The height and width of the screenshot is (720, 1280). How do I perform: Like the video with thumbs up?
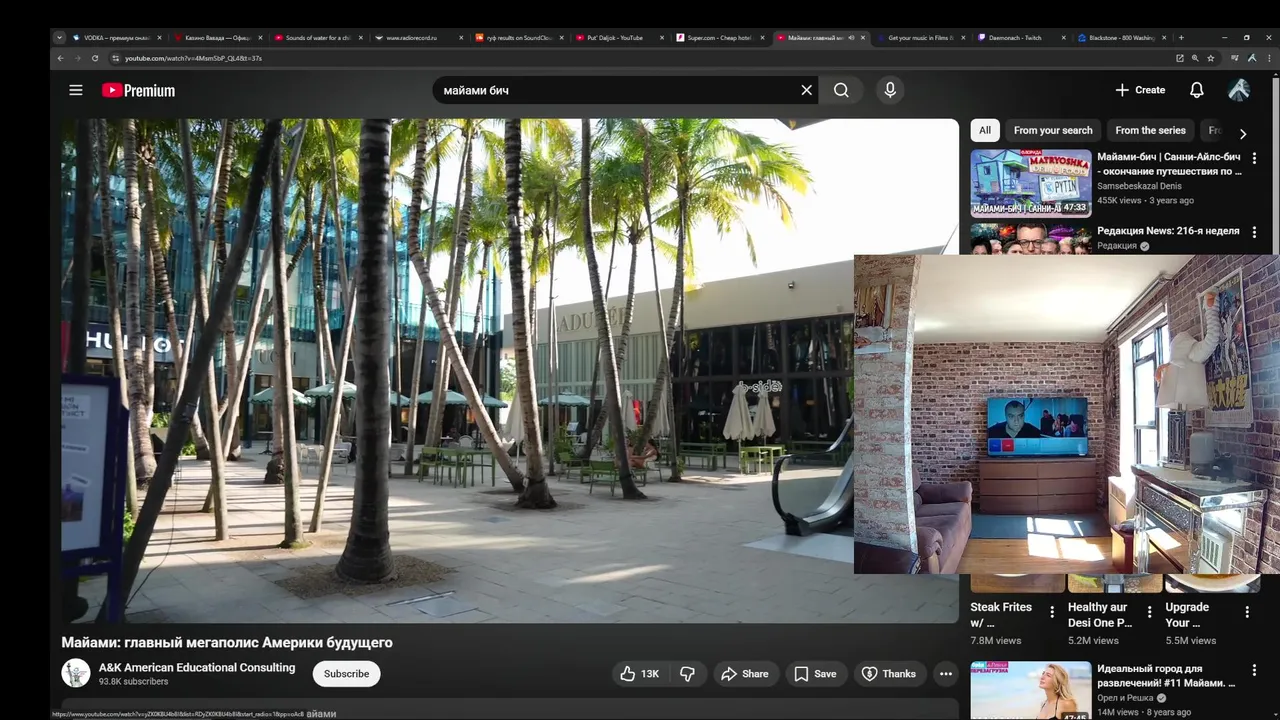point(639,674)
